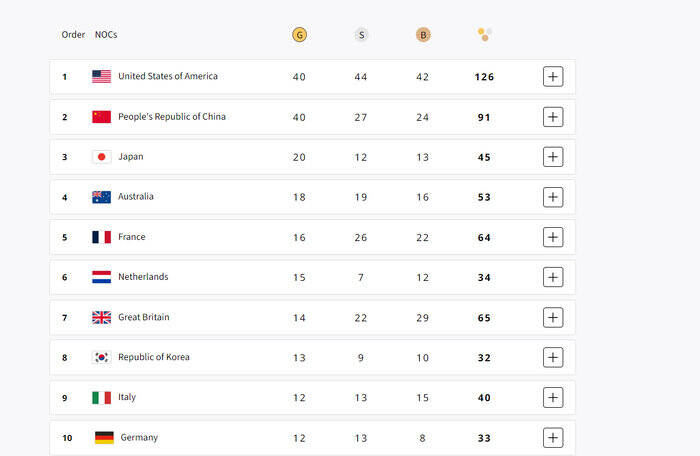Viewport: 700px width, 456px height.
Task: Open the Netherlands row plus button
Action: [553, 277]
